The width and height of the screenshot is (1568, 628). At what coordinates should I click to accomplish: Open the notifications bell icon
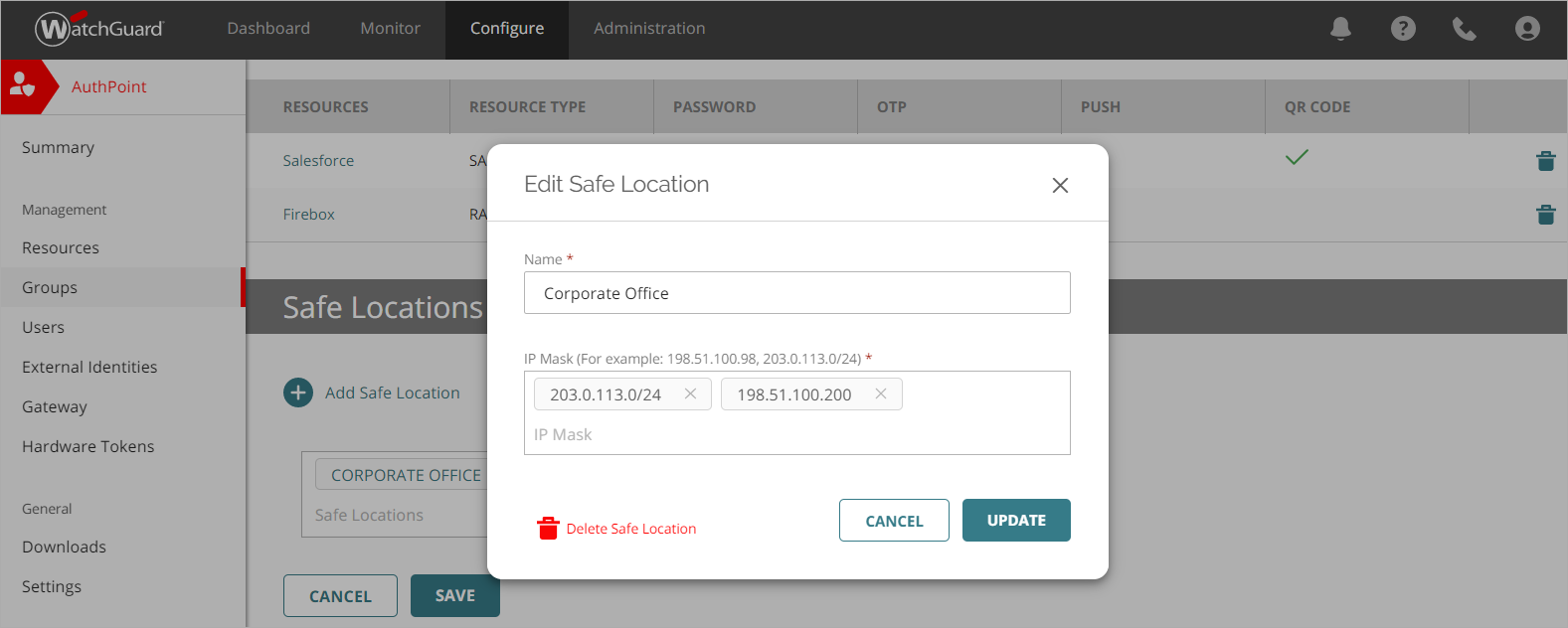pos(1340,29)
